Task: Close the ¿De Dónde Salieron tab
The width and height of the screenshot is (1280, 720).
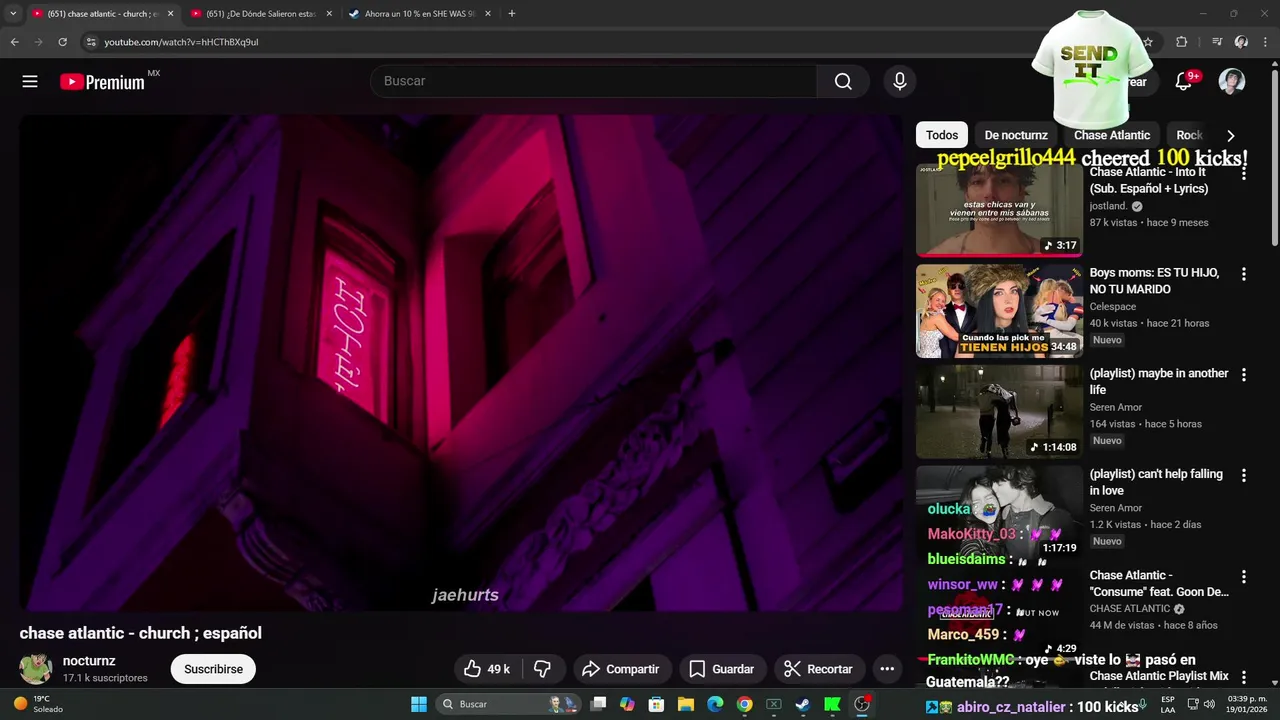Action: (329, 14)
